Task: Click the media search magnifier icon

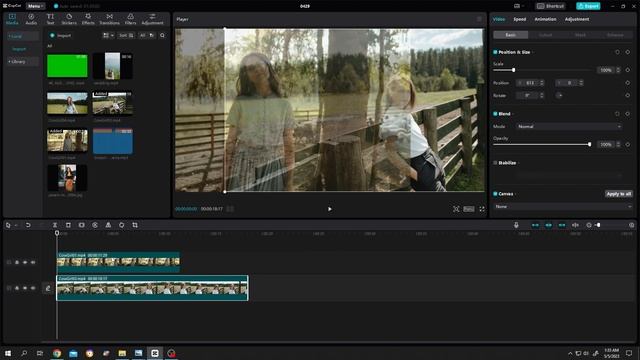Action: [x=162, y=36]
